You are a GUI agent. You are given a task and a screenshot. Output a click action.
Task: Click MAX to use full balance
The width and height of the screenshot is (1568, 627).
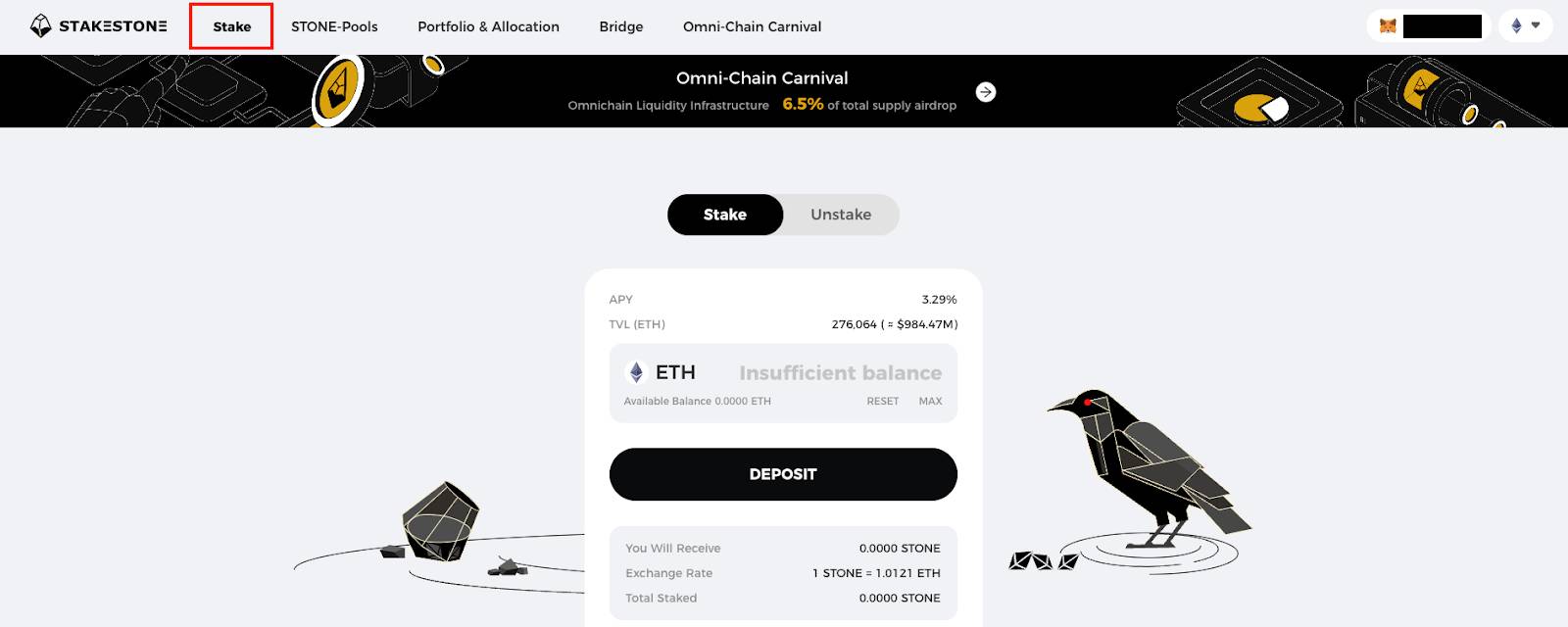(930, 402)
